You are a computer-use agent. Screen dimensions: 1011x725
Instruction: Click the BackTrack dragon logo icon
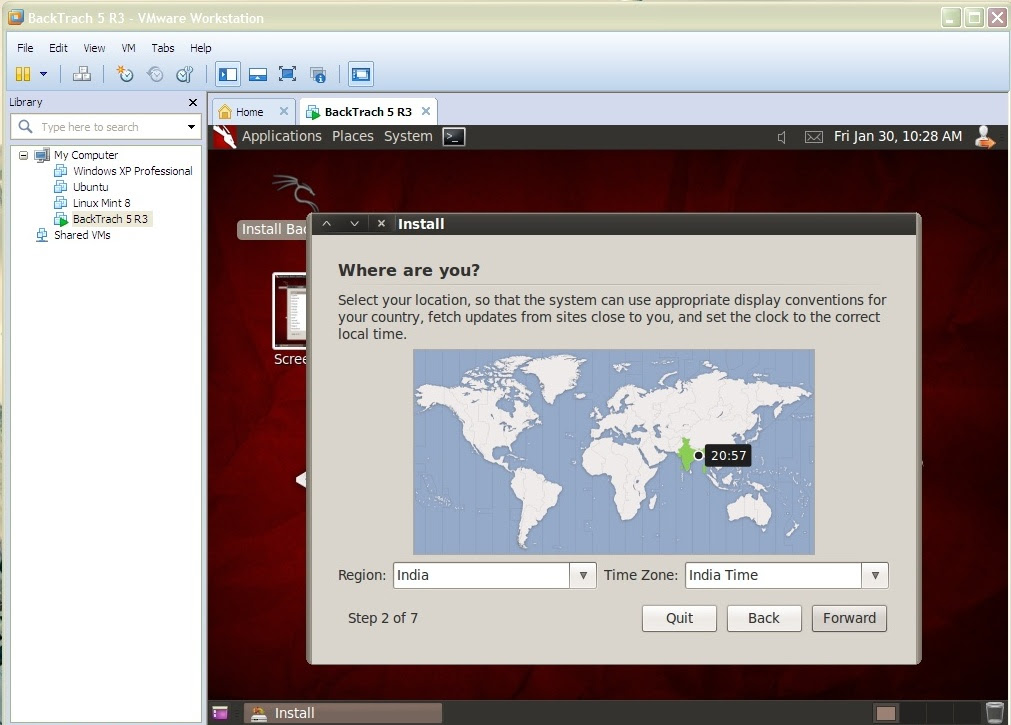224,137
